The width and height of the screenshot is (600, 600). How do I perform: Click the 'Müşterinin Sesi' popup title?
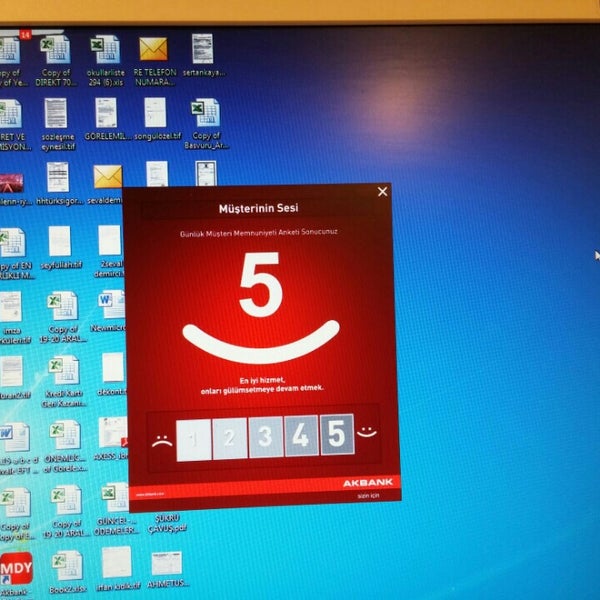[x=258, y=208]
